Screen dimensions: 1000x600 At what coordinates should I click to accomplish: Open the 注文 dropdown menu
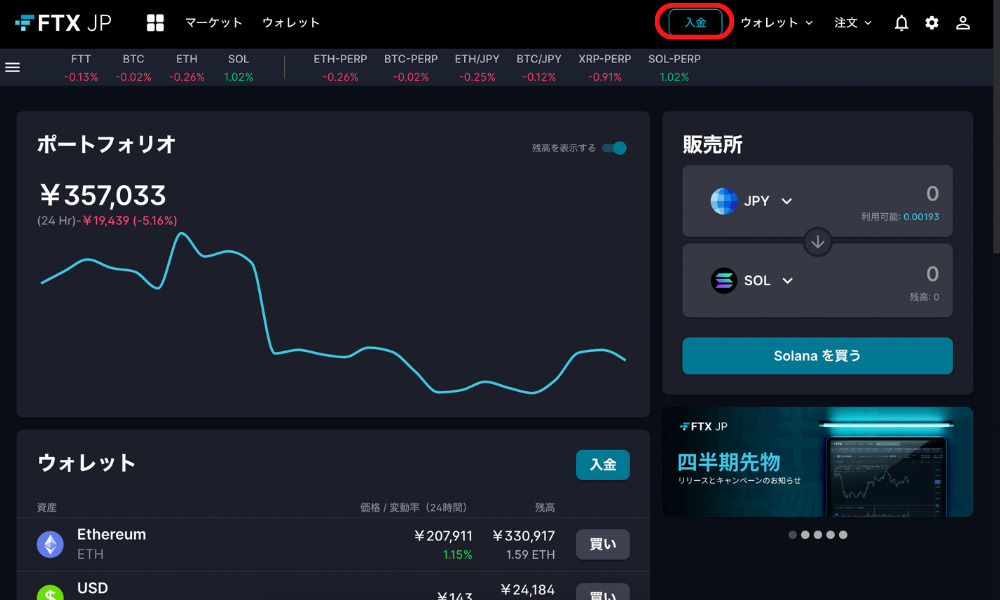pos(853,23)
